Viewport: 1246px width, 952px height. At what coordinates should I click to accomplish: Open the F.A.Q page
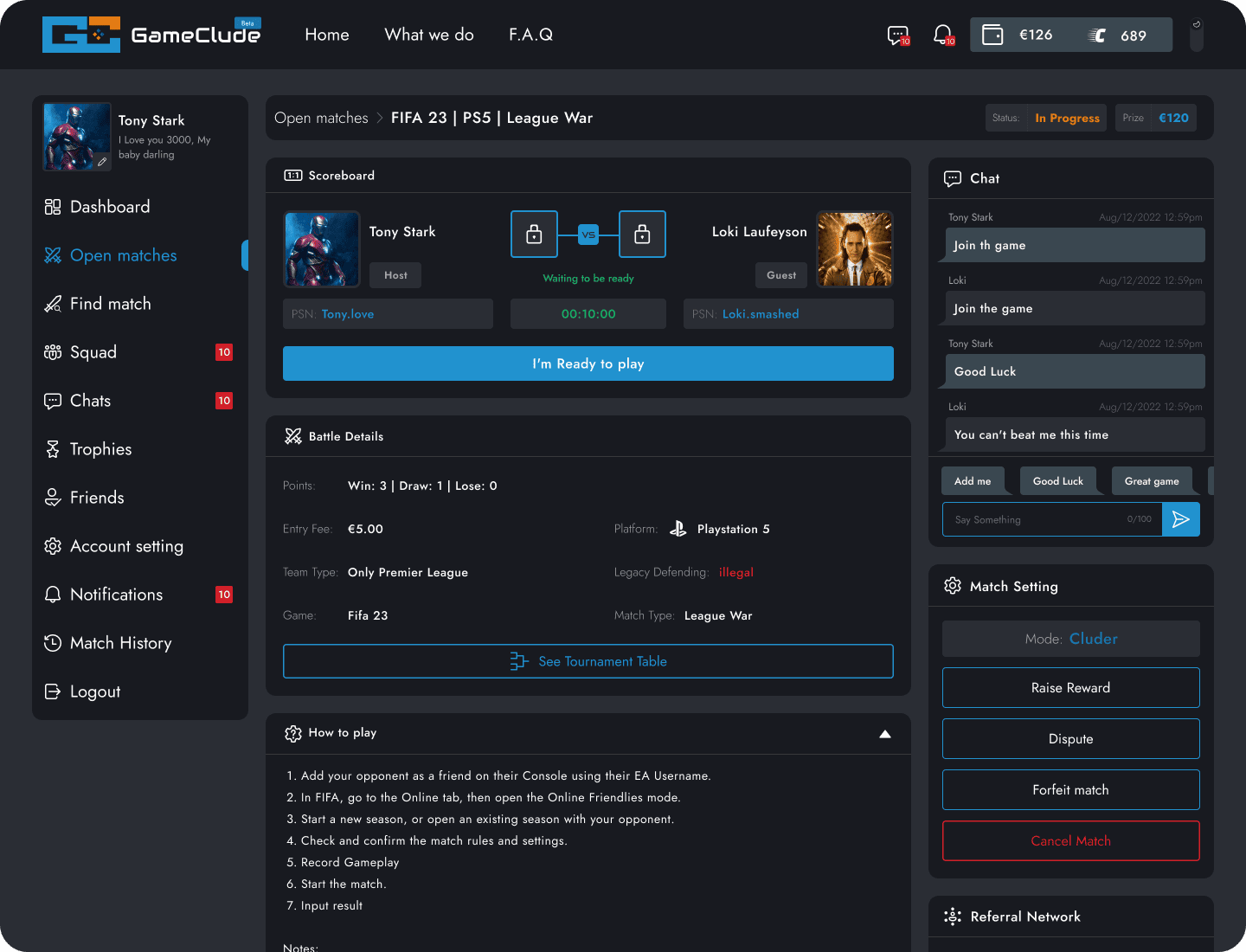(530, 35)
